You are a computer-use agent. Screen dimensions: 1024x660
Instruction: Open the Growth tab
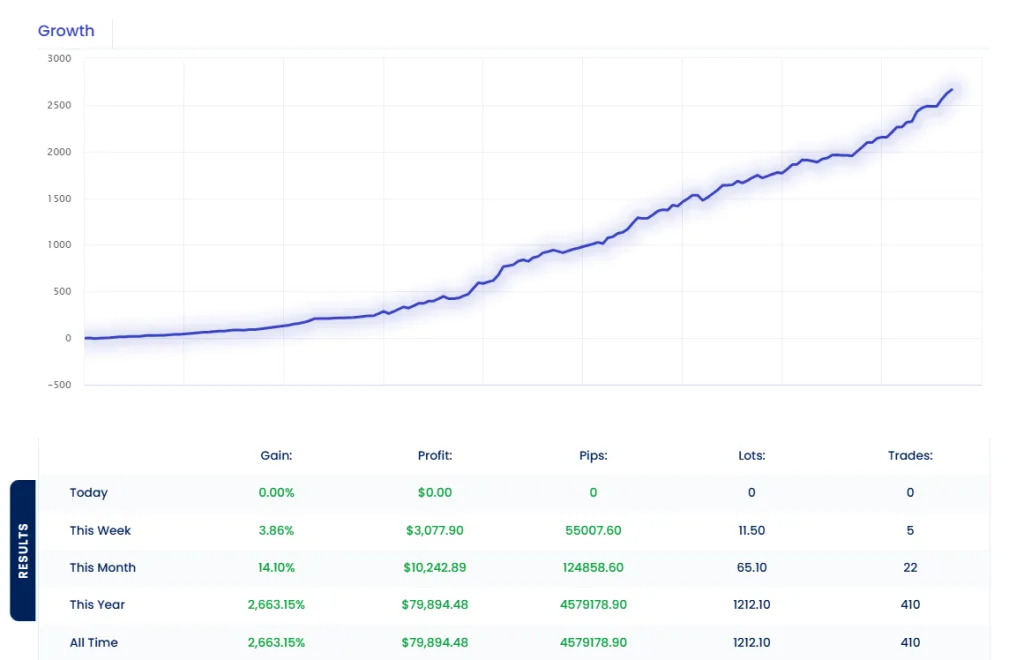(x=66, y=31)
